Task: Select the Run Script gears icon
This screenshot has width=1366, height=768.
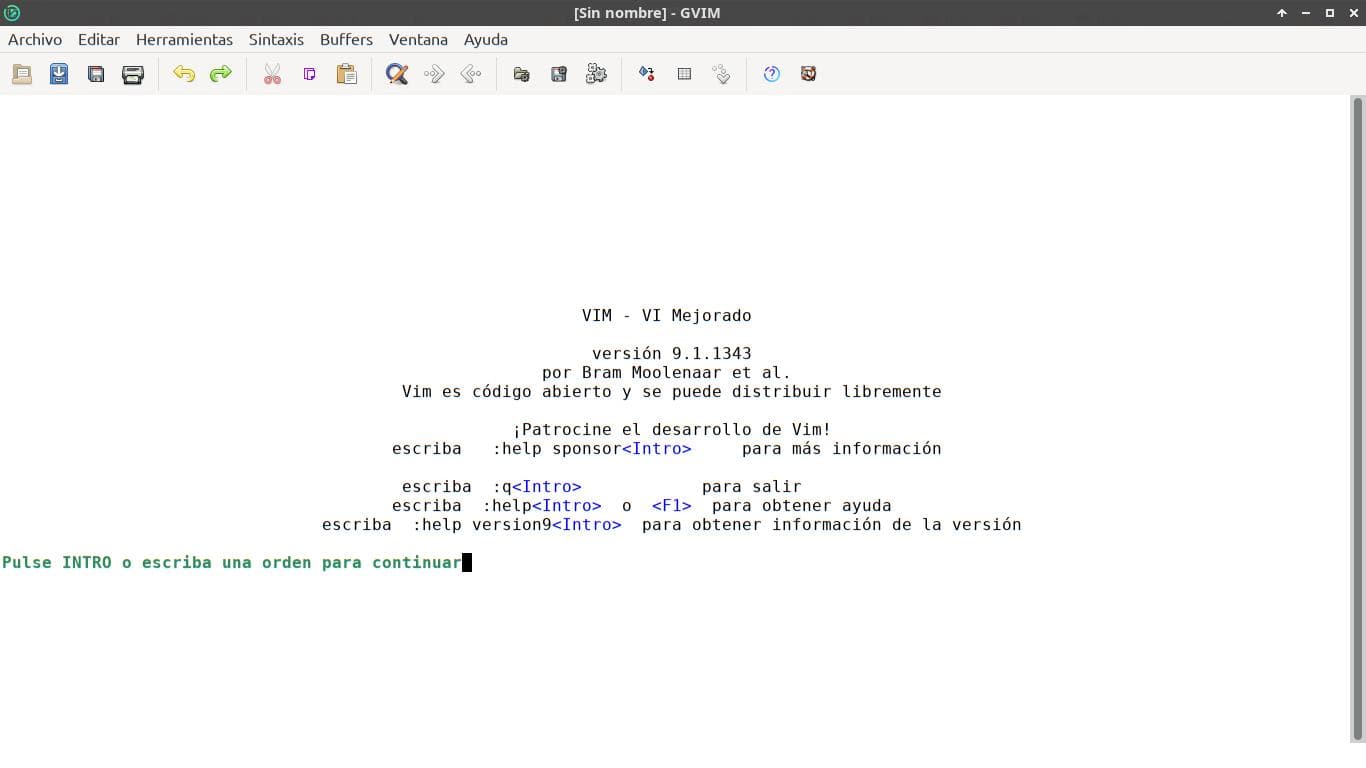Action: pos(596,73)
